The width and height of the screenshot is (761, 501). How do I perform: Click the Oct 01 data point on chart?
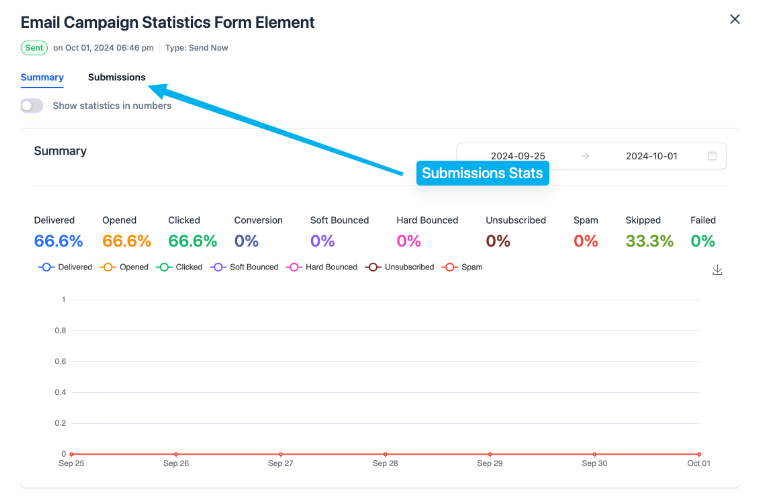tap(699, 454)
